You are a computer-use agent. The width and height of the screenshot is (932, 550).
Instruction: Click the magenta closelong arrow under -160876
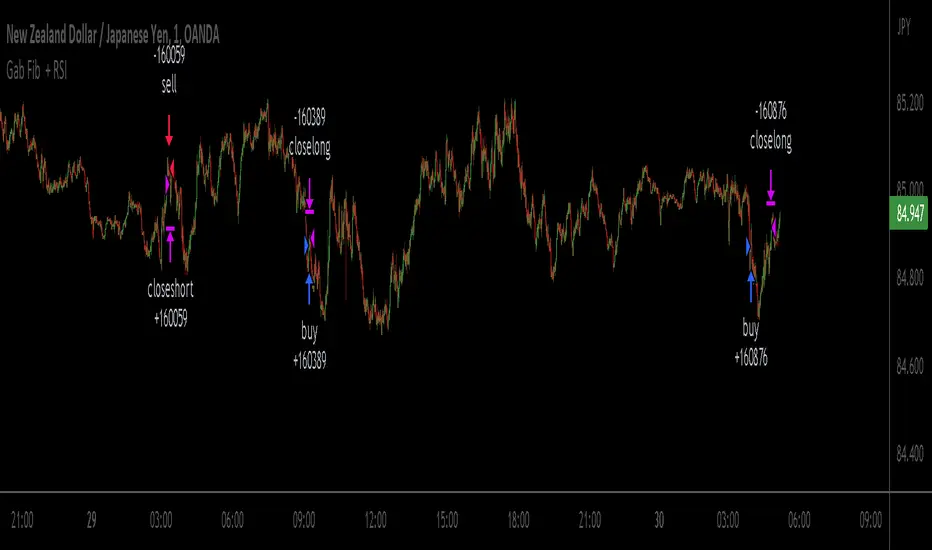click(771, 188)
